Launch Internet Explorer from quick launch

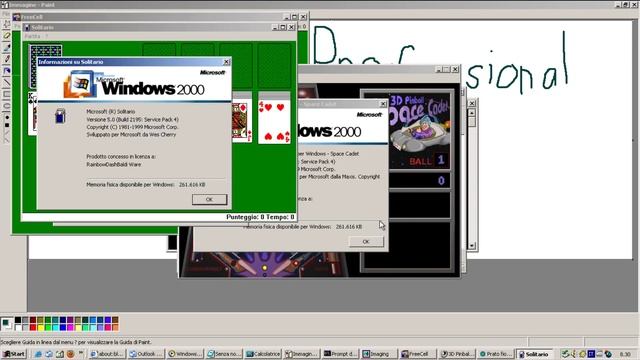pos(38,354)
